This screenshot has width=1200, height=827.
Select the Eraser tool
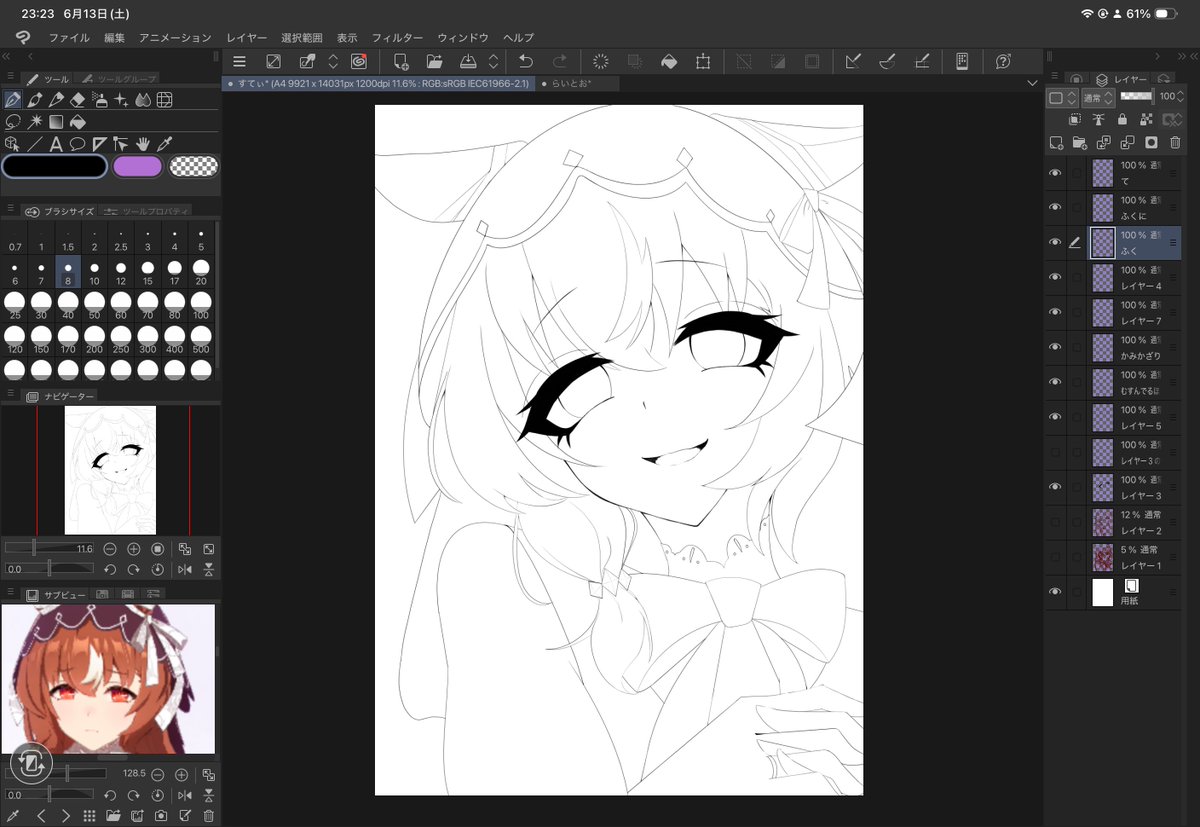[x=78, y=100]
